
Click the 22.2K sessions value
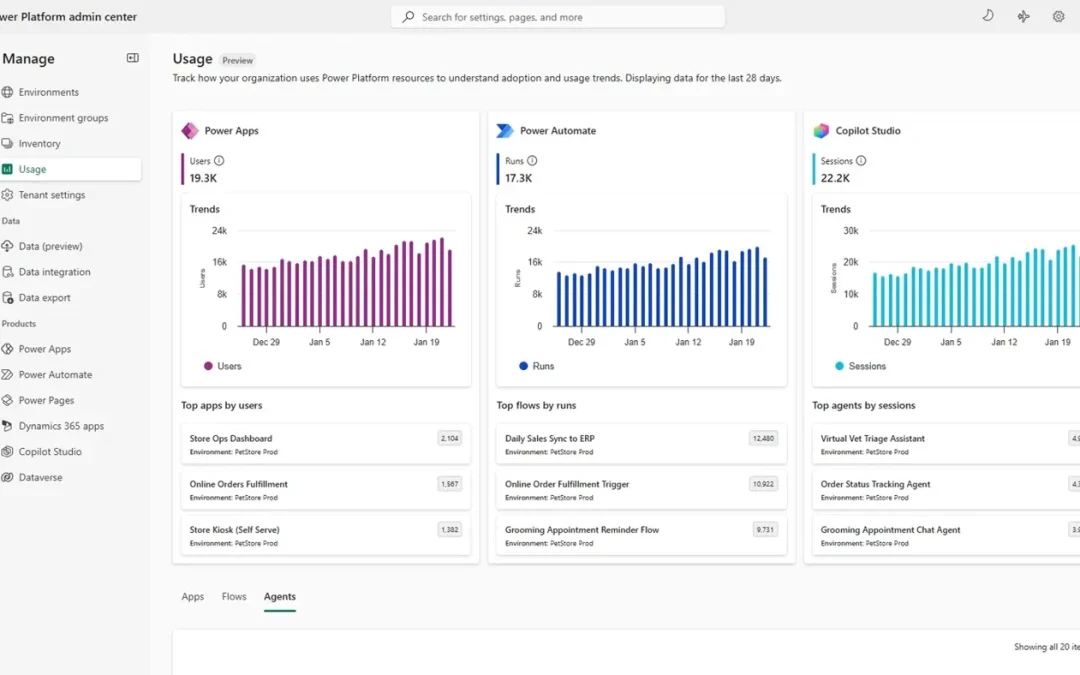(x=835, y=178)
